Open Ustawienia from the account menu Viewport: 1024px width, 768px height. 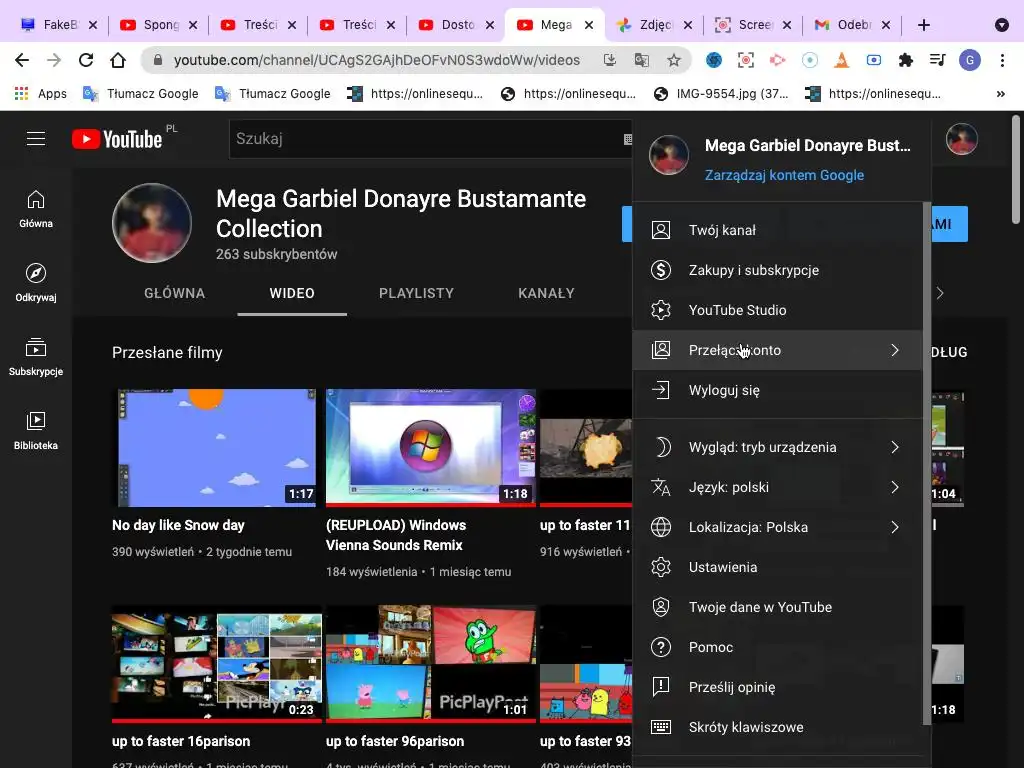coord(777,567)
